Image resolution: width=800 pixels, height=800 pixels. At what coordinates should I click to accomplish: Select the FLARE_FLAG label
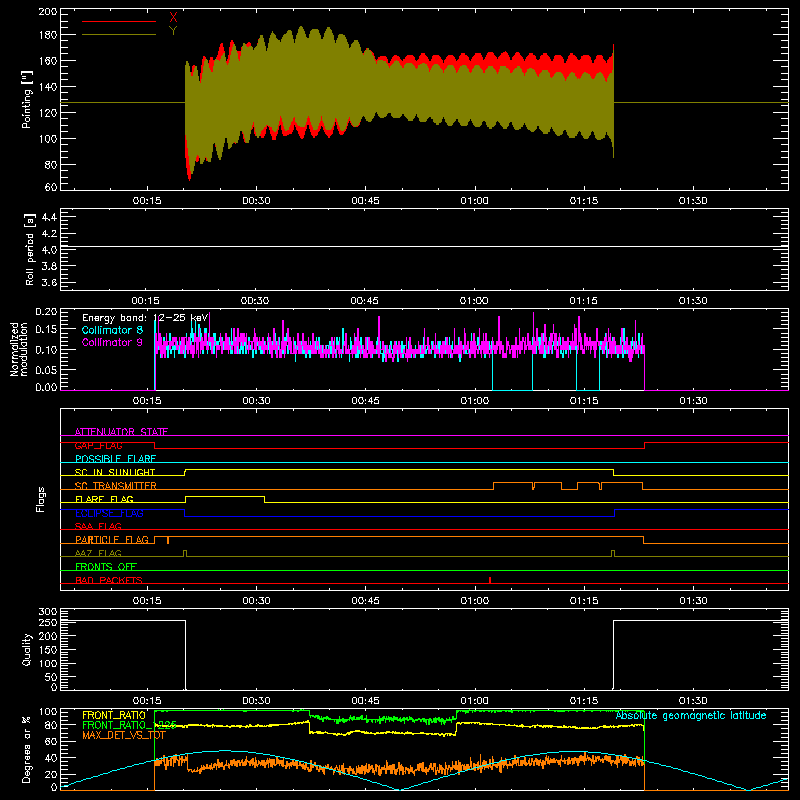tap(104, 499)
